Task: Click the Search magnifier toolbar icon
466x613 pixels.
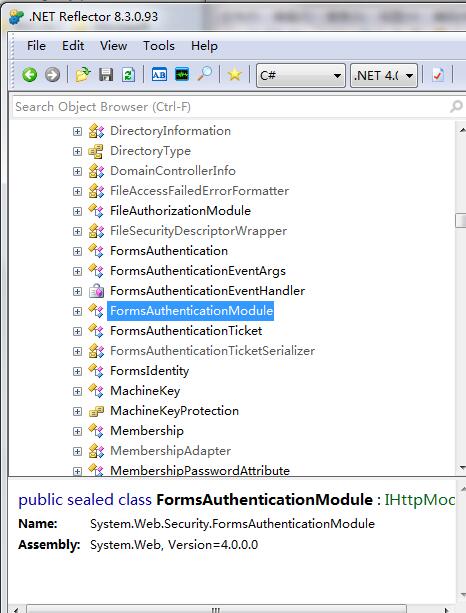Action: point(205,73)
